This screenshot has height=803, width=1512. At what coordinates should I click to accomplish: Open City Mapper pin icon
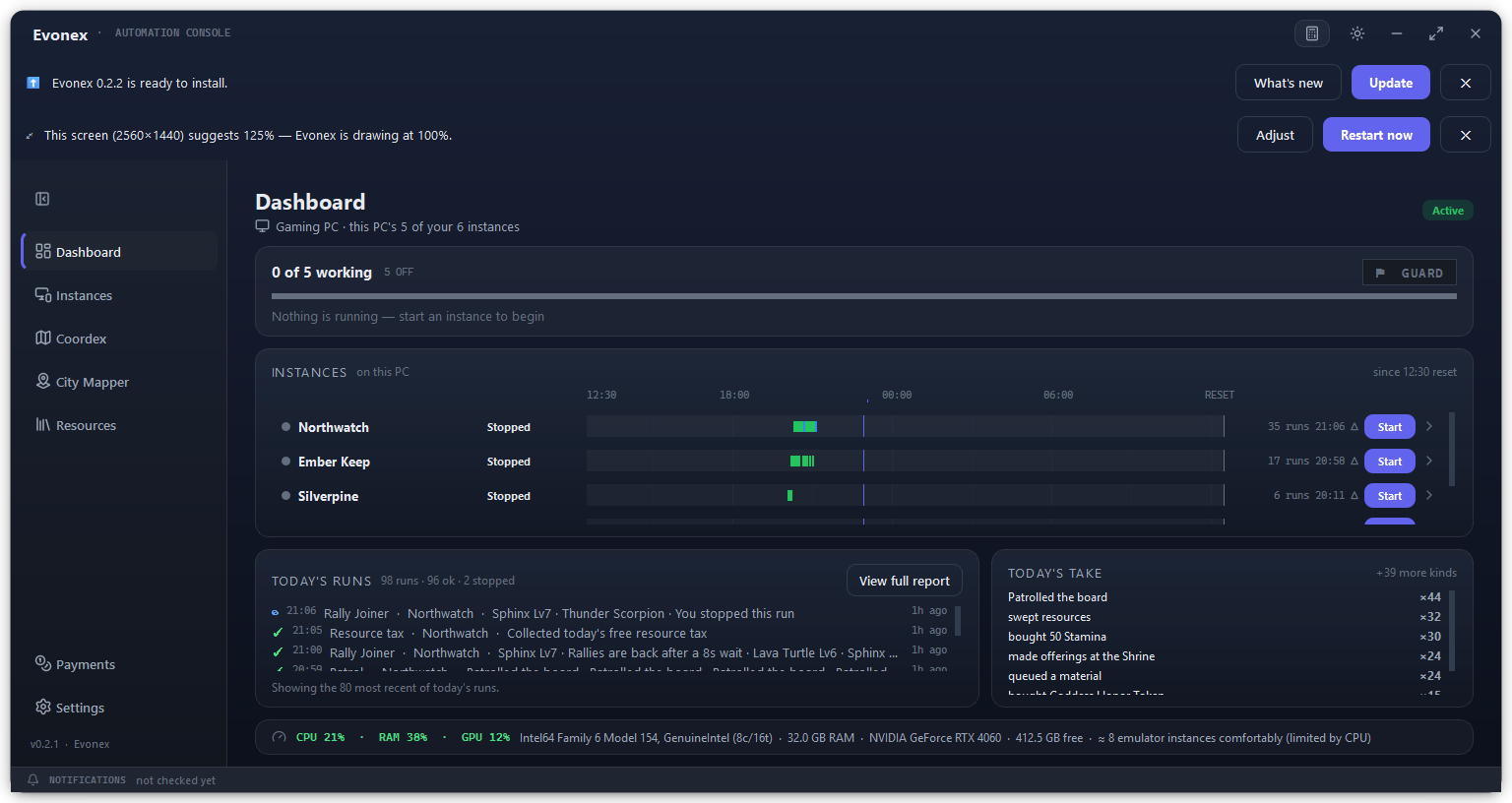pyautogui.click(x=43, y=381)
